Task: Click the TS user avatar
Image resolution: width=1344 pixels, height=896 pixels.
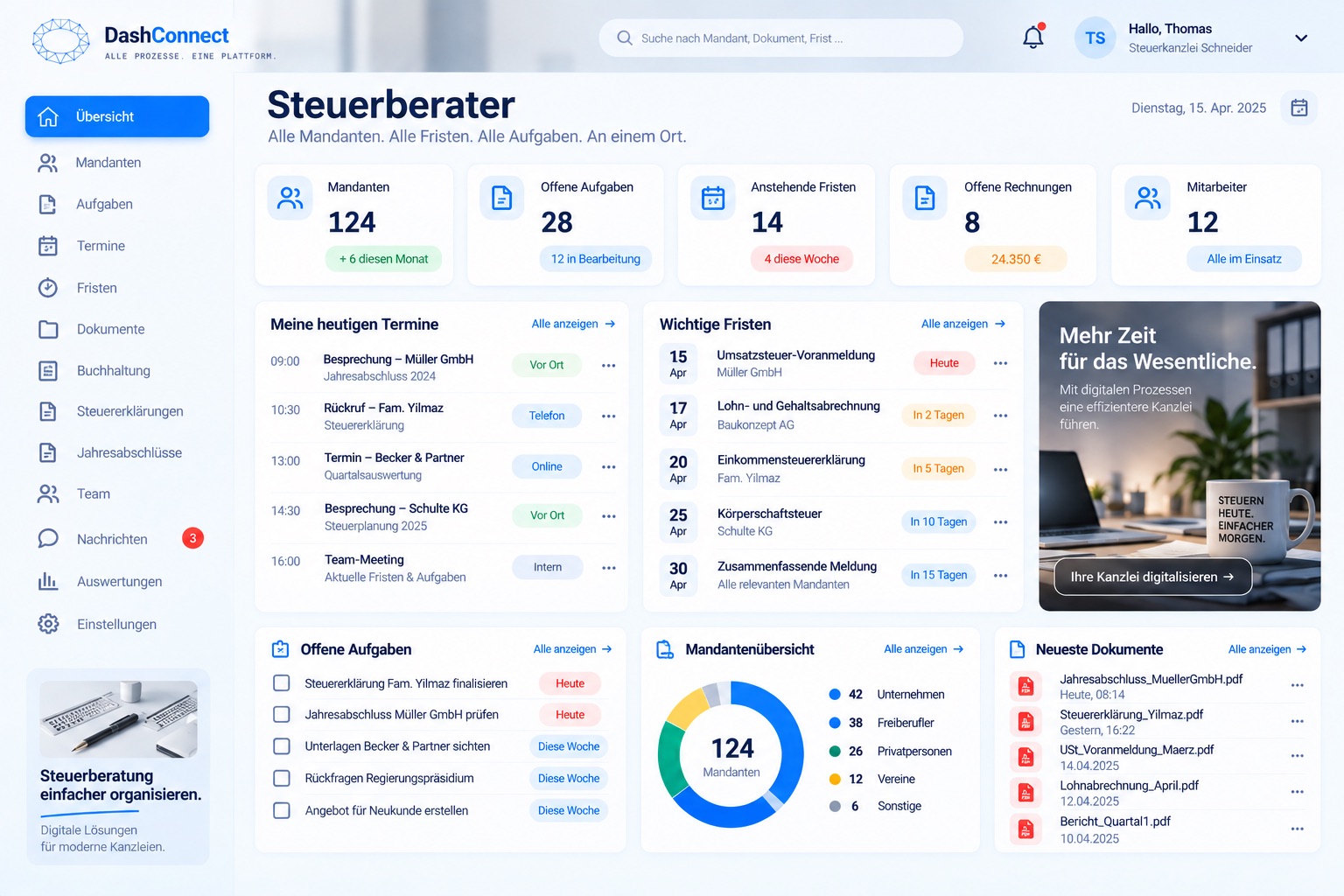Action: (1095, 38)
